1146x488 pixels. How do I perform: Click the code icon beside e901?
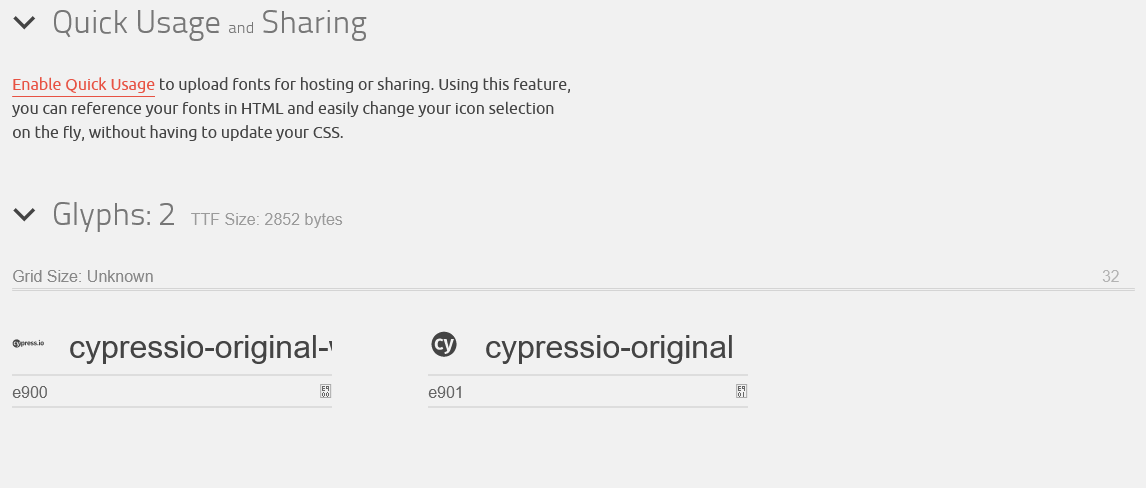coord(741,392)
